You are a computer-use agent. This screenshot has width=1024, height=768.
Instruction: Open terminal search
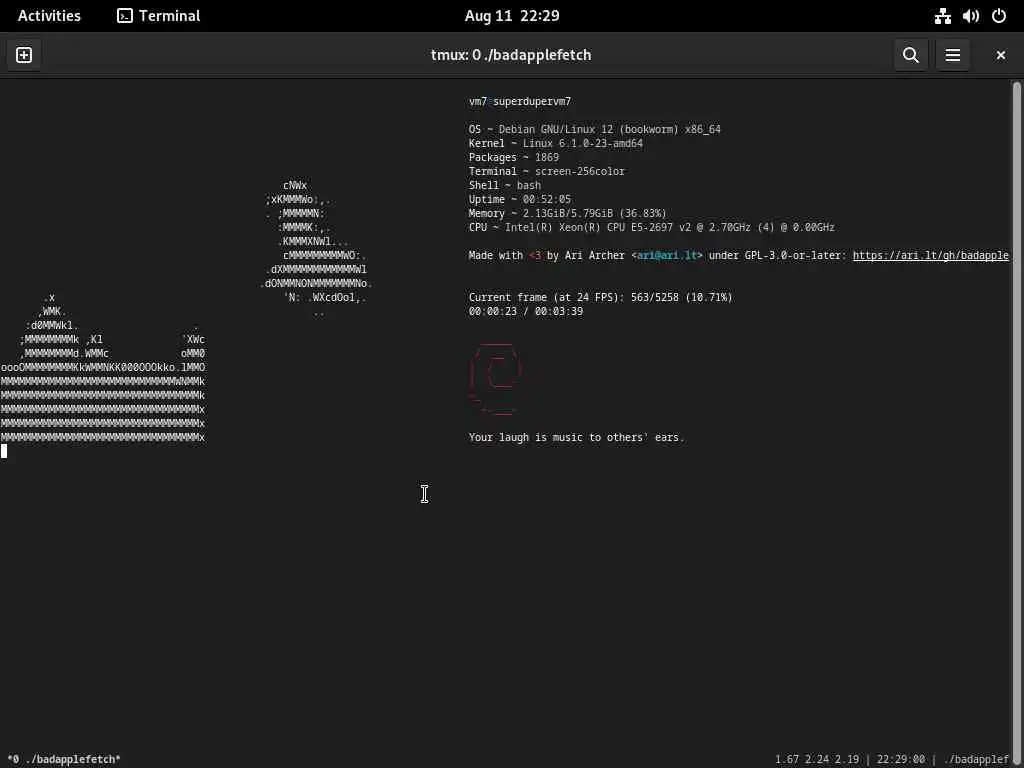click(910, 55)
